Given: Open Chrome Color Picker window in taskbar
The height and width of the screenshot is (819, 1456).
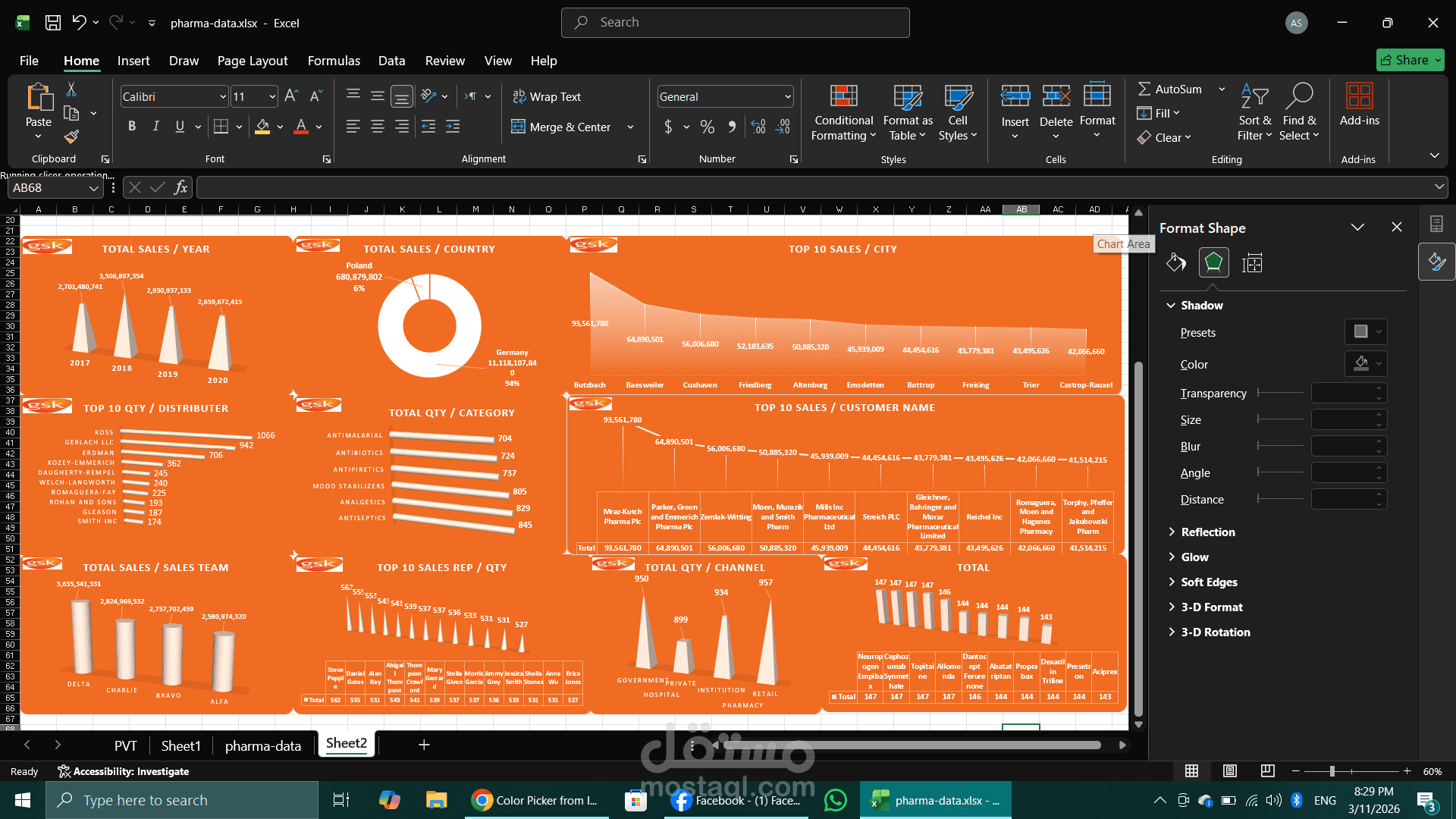Looking at the screenshot, I should coord(535,800).
